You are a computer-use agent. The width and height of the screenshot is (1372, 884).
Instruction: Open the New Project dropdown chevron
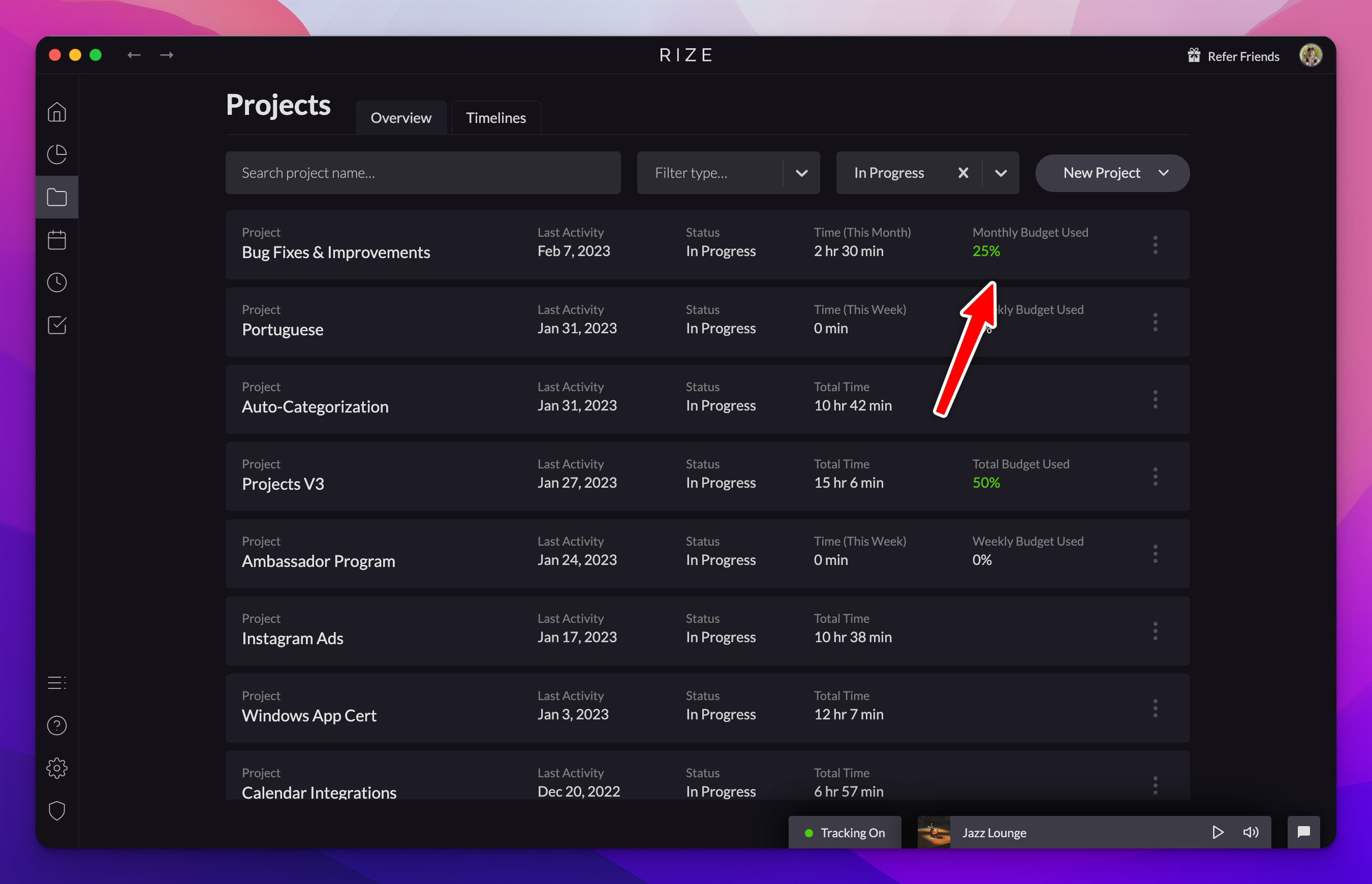(1164, 173)
